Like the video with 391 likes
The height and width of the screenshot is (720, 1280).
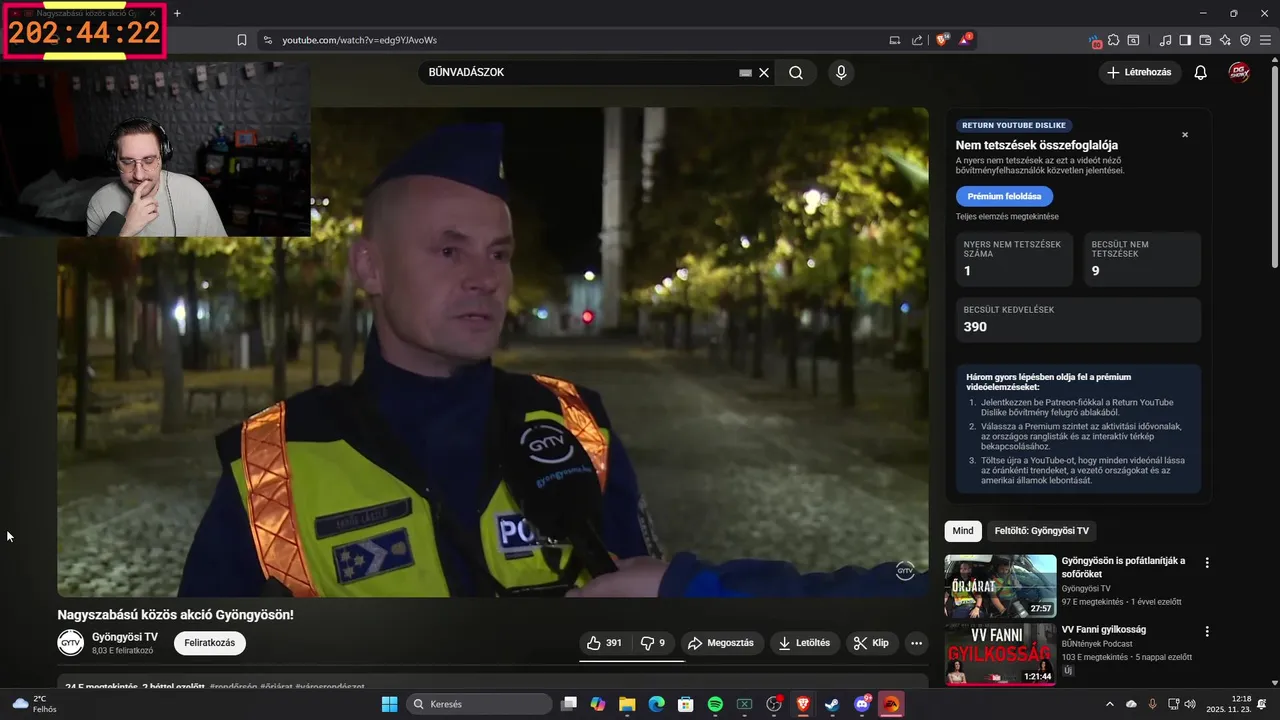(604, 643)
